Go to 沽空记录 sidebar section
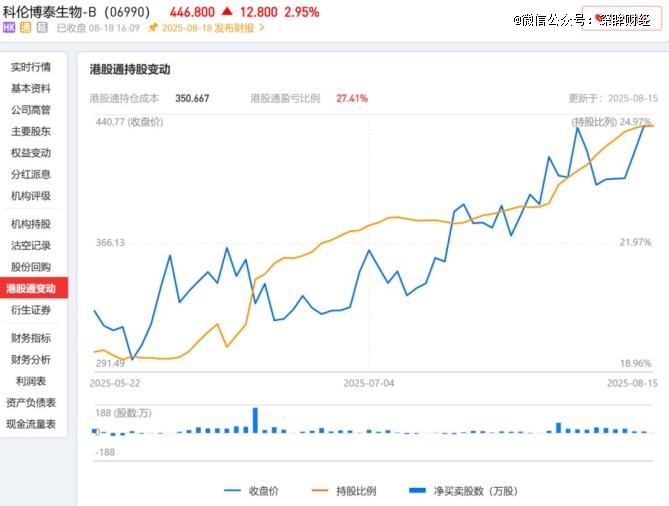 pyautogui.click(x=31, y=245)
